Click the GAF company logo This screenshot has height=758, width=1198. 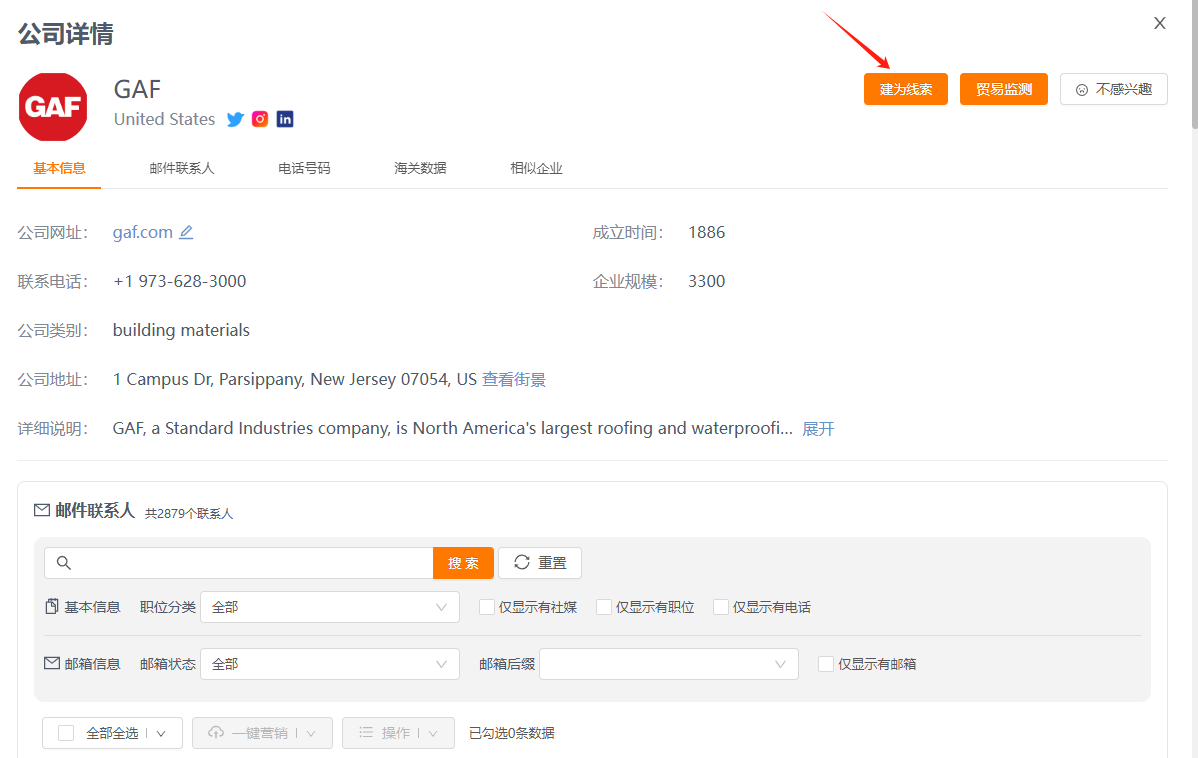(x=53, y=107)
